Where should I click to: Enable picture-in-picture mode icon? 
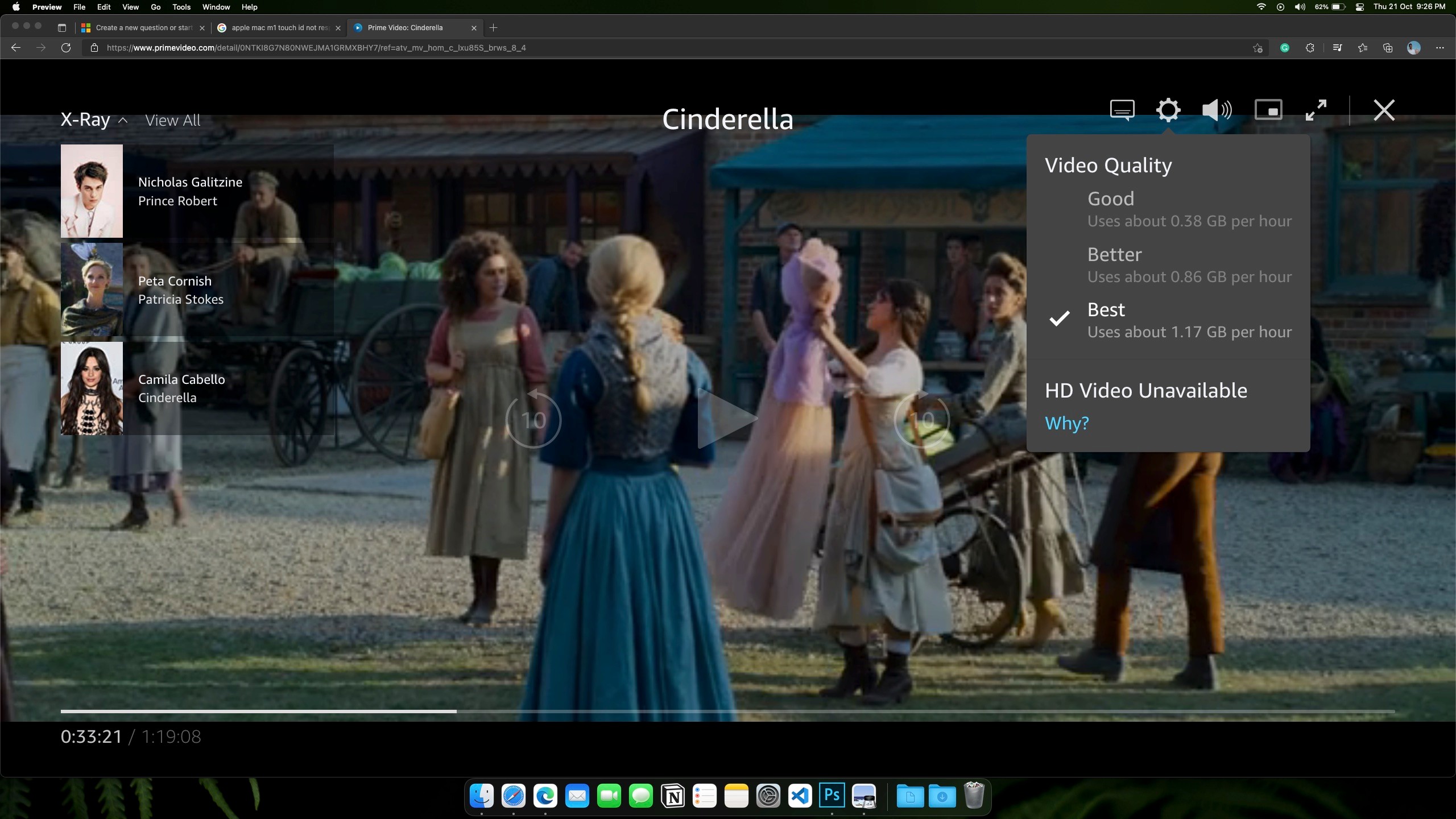[1268, 110]
